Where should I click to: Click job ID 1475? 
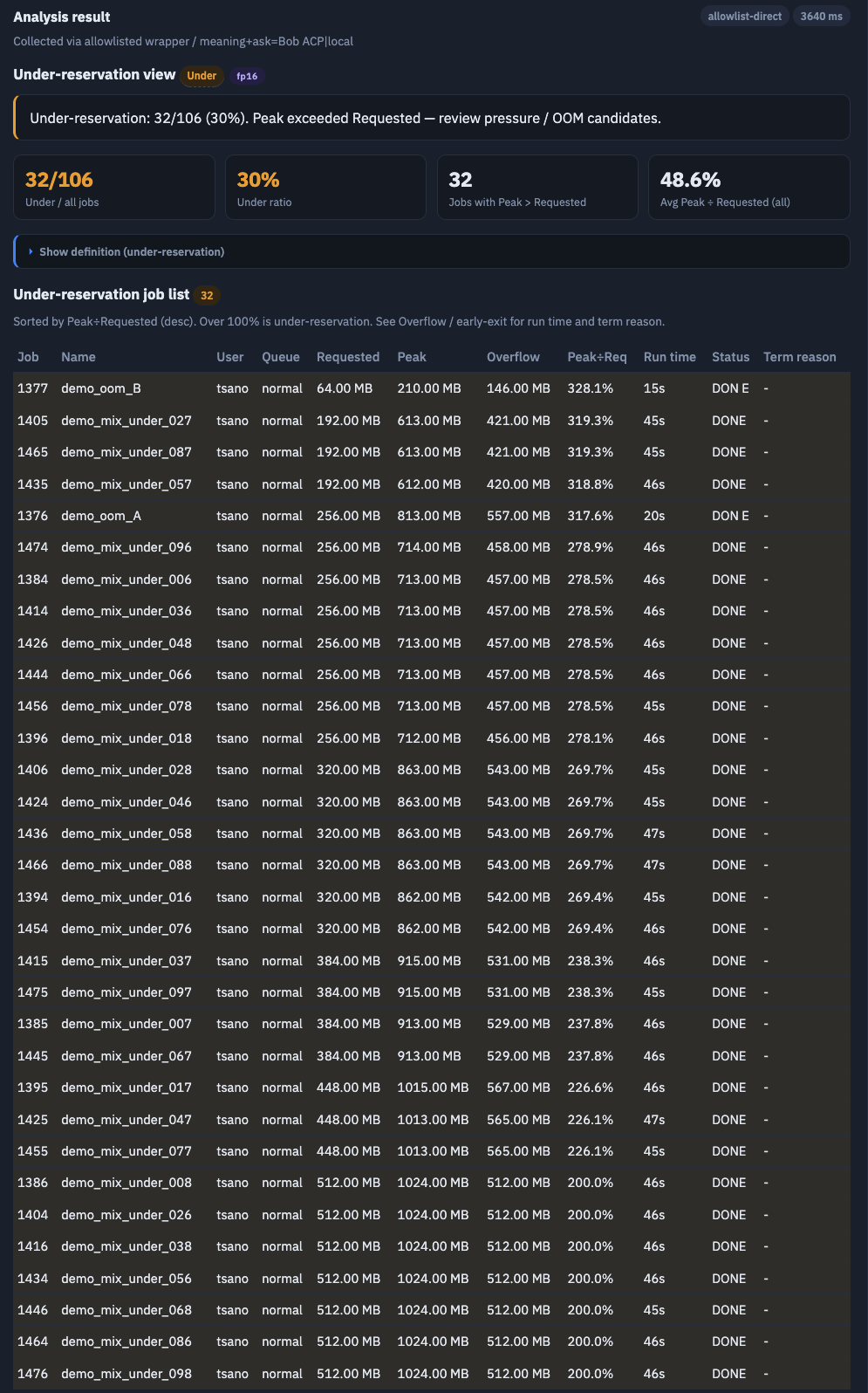pos(32,992)
